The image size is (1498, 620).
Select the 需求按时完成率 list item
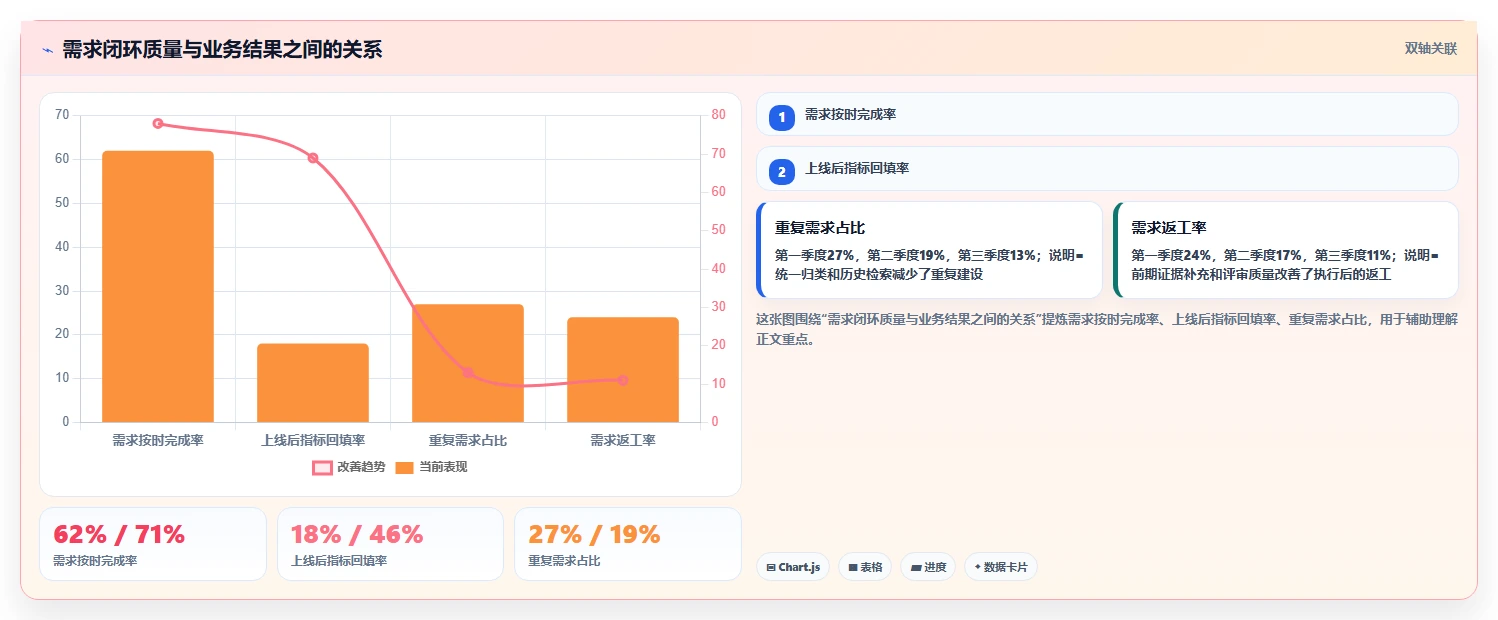point(1107,114)
